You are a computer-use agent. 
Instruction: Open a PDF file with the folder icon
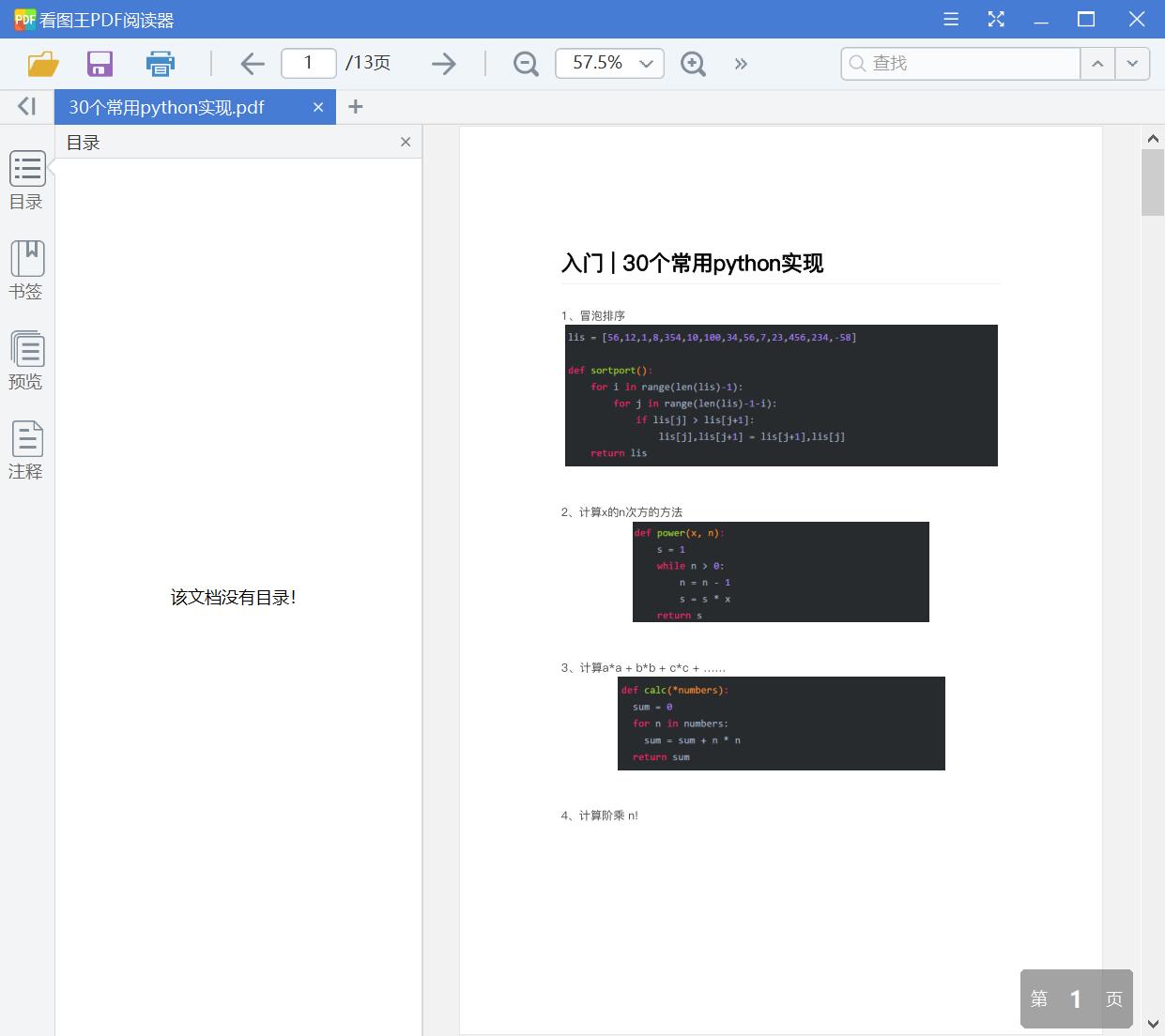42,63
